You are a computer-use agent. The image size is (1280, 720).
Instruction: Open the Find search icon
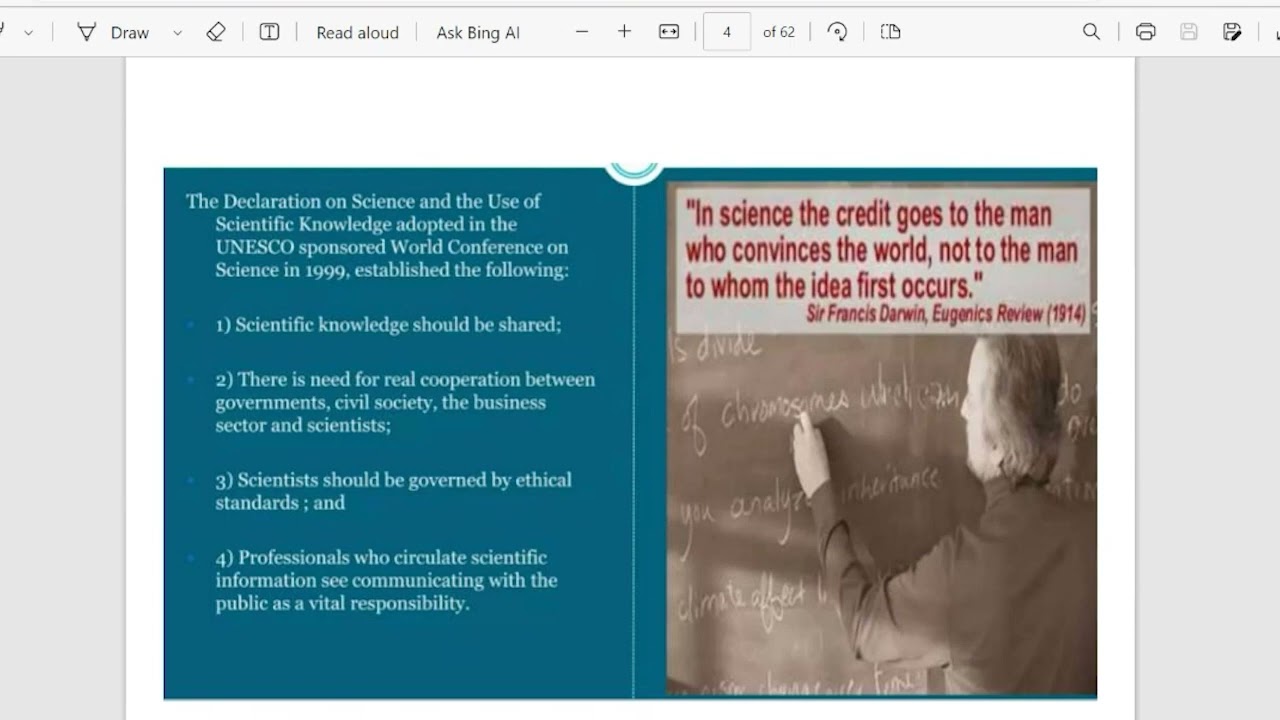1092,32
